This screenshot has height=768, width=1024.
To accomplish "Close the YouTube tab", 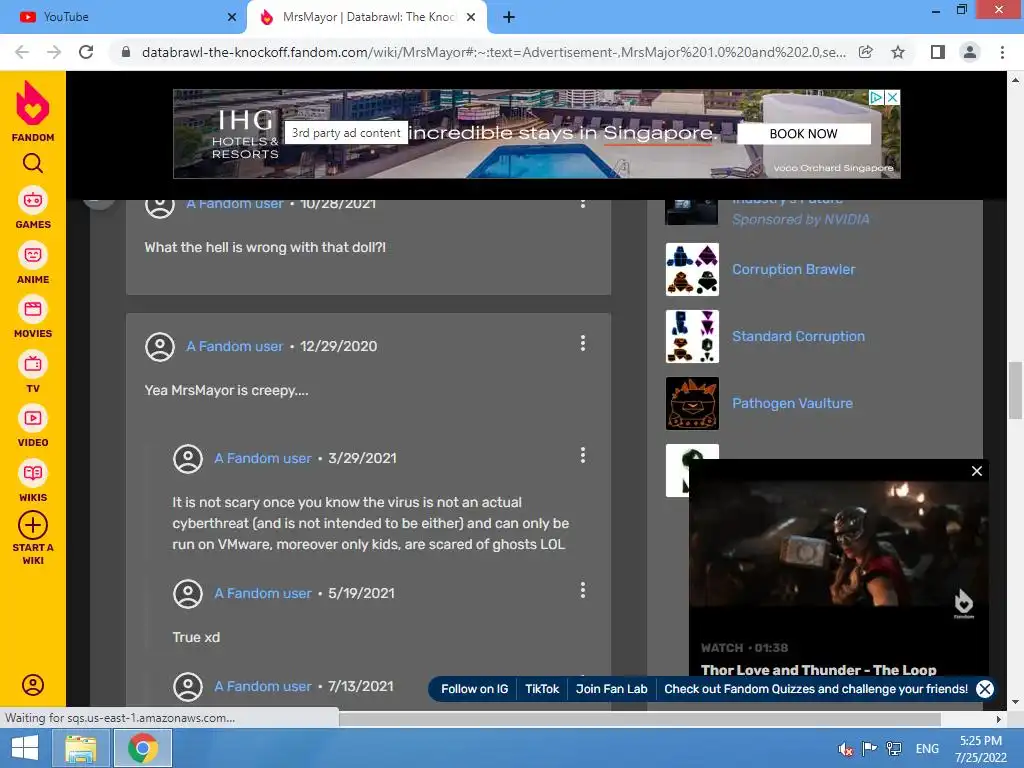I will click(x=231, y=17).
